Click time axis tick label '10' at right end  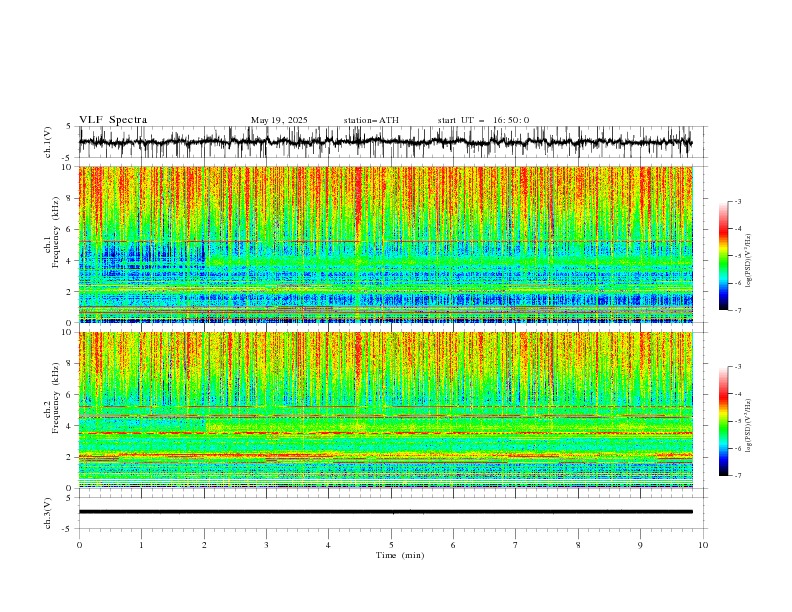(703, 545)
